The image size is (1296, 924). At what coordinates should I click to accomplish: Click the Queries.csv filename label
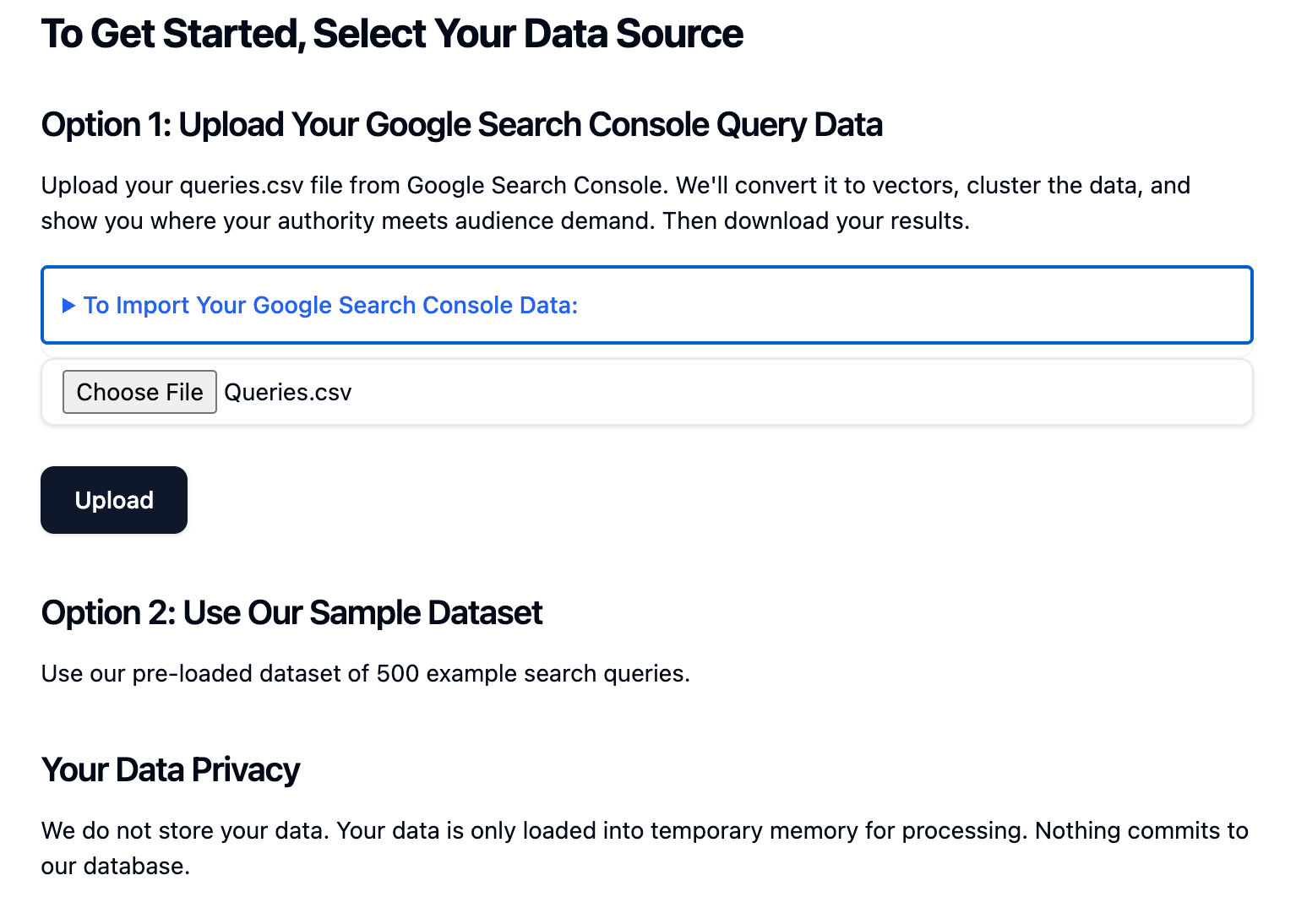tap(287, 392)
